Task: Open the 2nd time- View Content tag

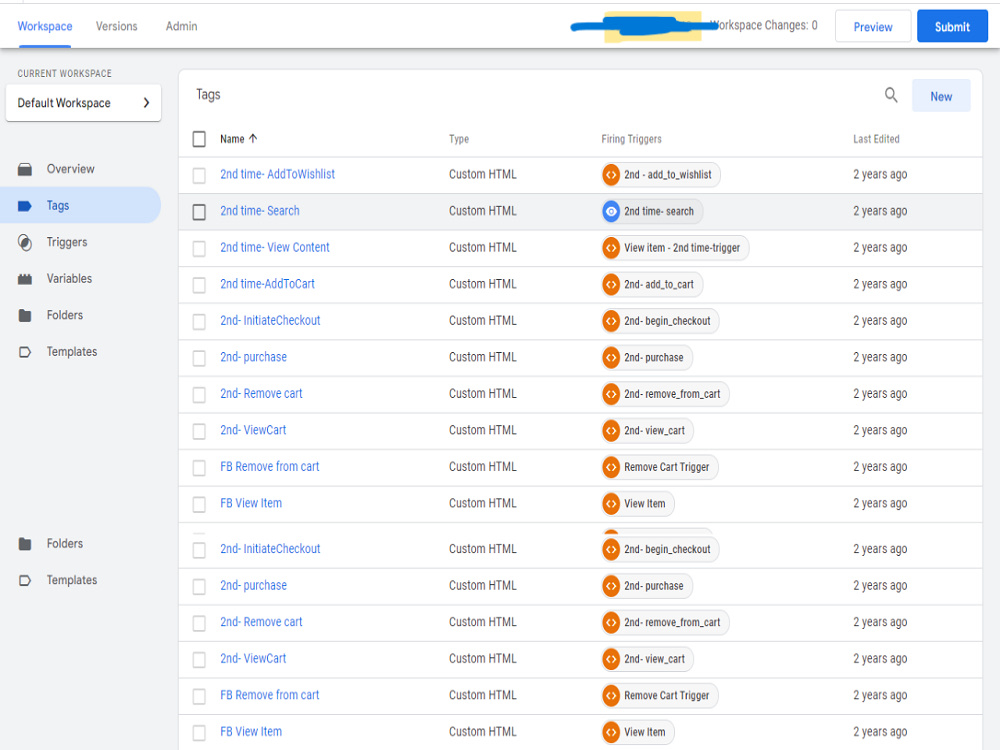Action: pos(275,247)
